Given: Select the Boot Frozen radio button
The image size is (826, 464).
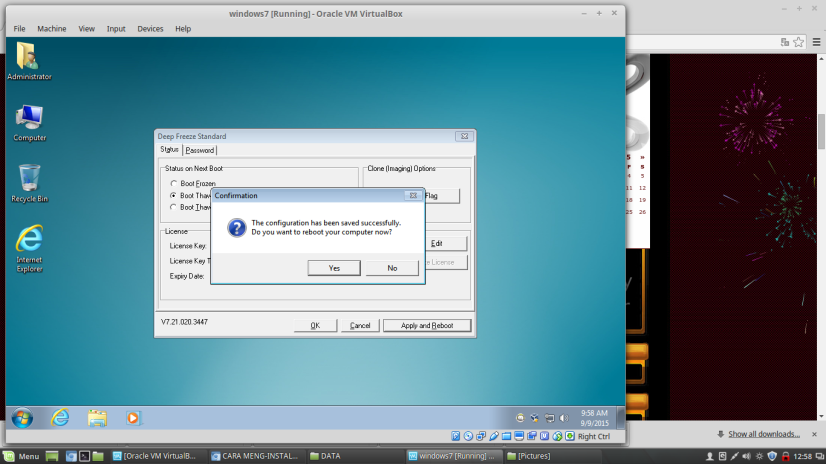Looking at the screenshot, I should click(173, 183).
